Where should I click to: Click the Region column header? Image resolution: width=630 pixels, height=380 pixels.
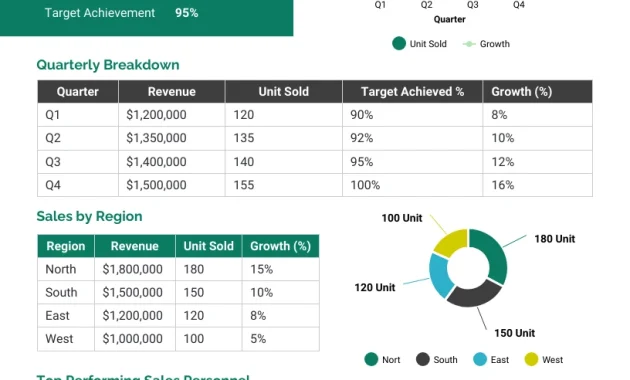click(66, 246)
